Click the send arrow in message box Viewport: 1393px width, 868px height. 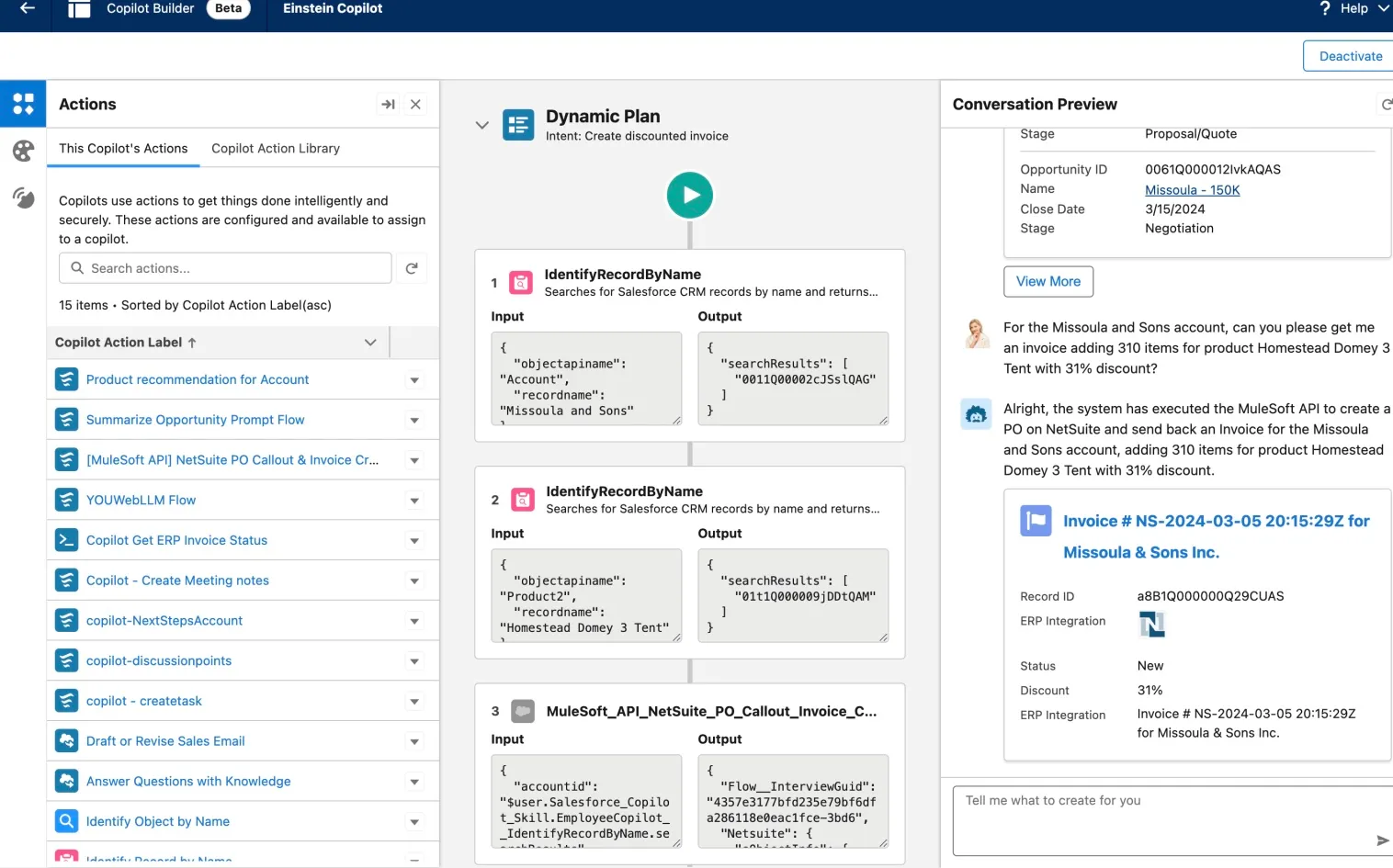click(x=1382, y=840)
